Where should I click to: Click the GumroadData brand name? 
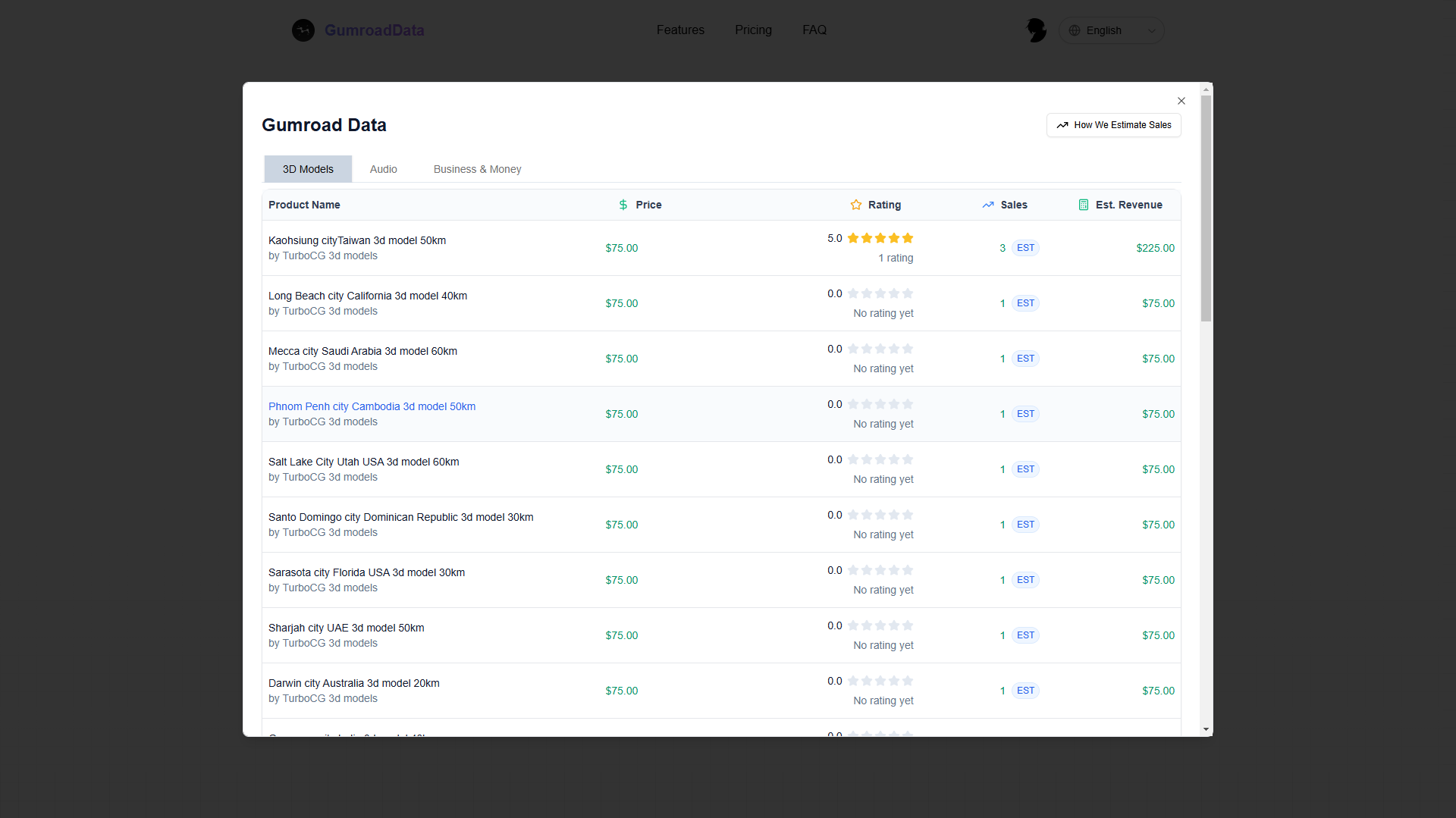(375, 30)
